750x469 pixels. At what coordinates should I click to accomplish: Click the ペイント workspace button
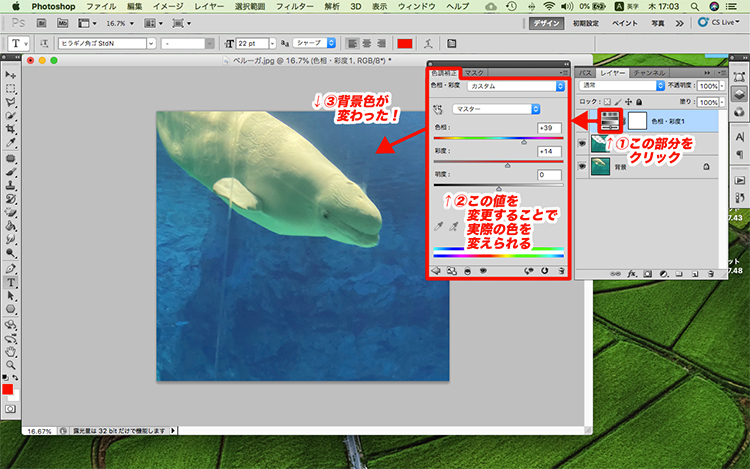[625, 23]
